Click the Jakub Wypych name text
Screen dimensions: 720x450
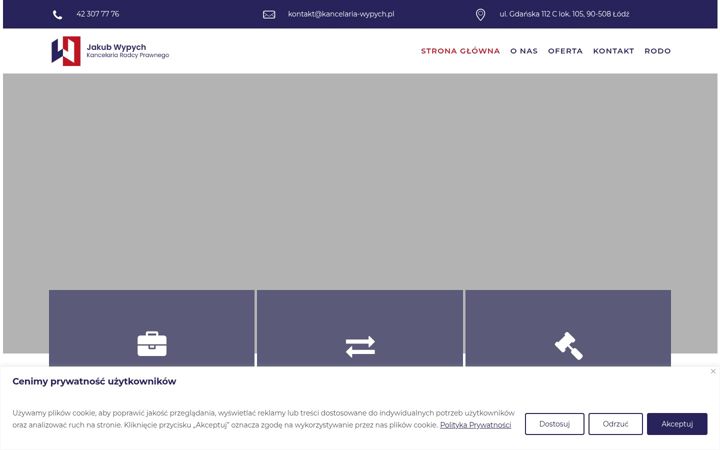pyautogui.click(x=116, y=47)
